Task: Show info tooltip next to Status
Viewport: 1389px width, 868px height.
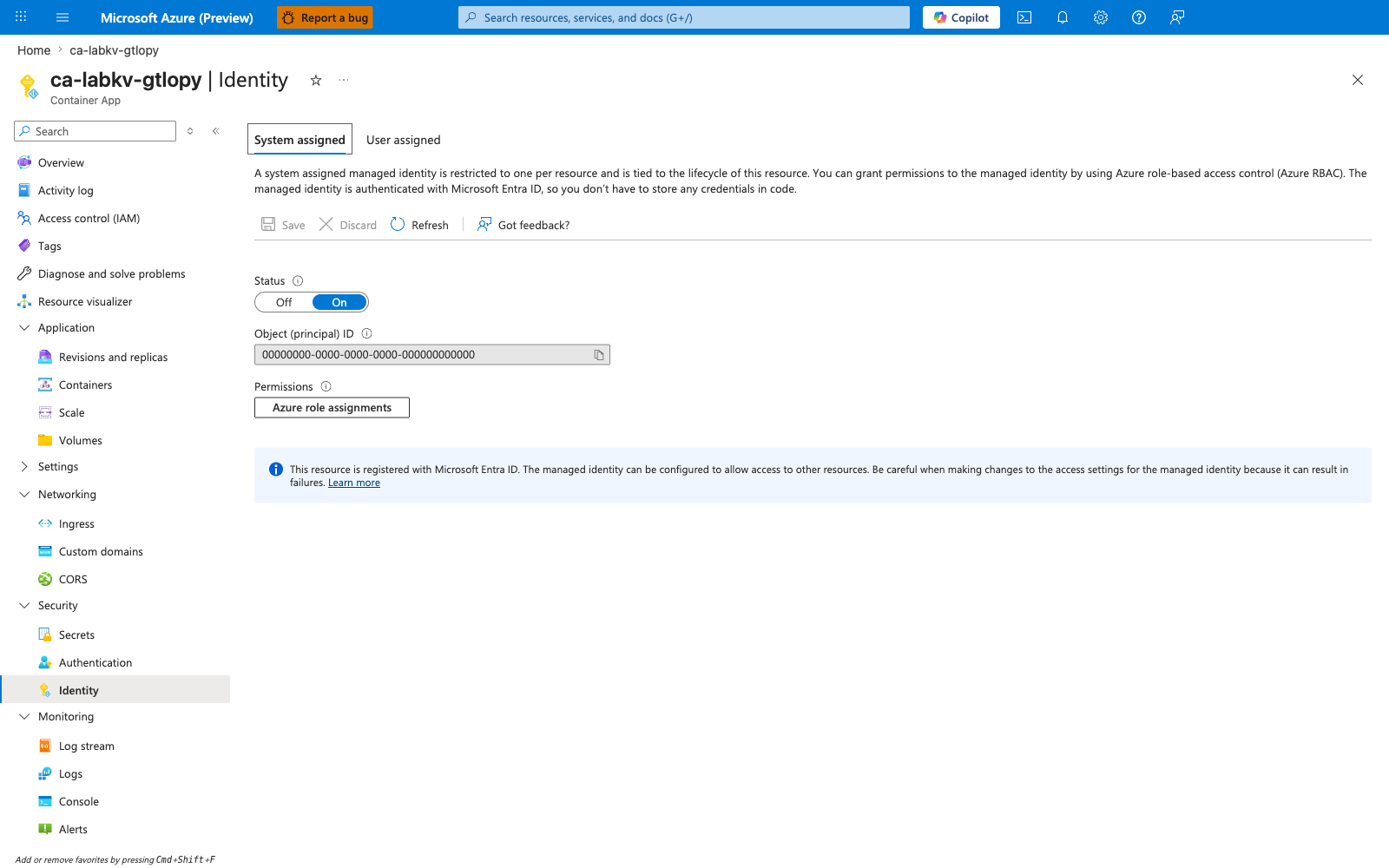Action: [x=298, y=280]
